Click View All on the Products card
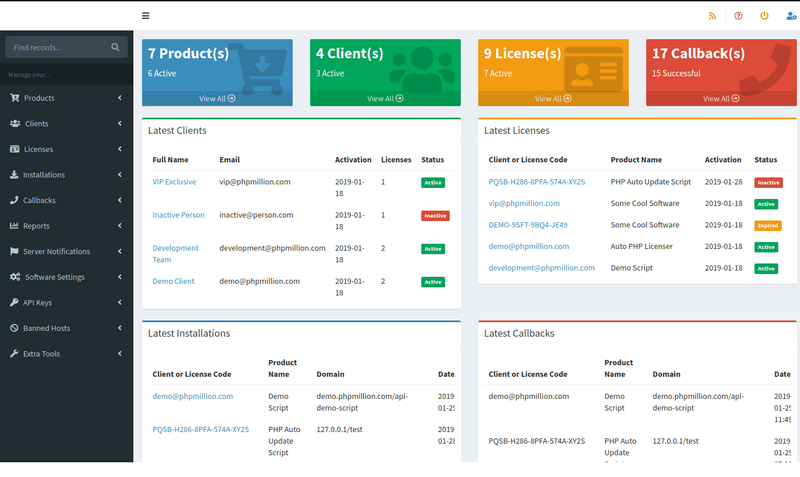The width and height of the screenshot is (800, 477). (217, 98)
